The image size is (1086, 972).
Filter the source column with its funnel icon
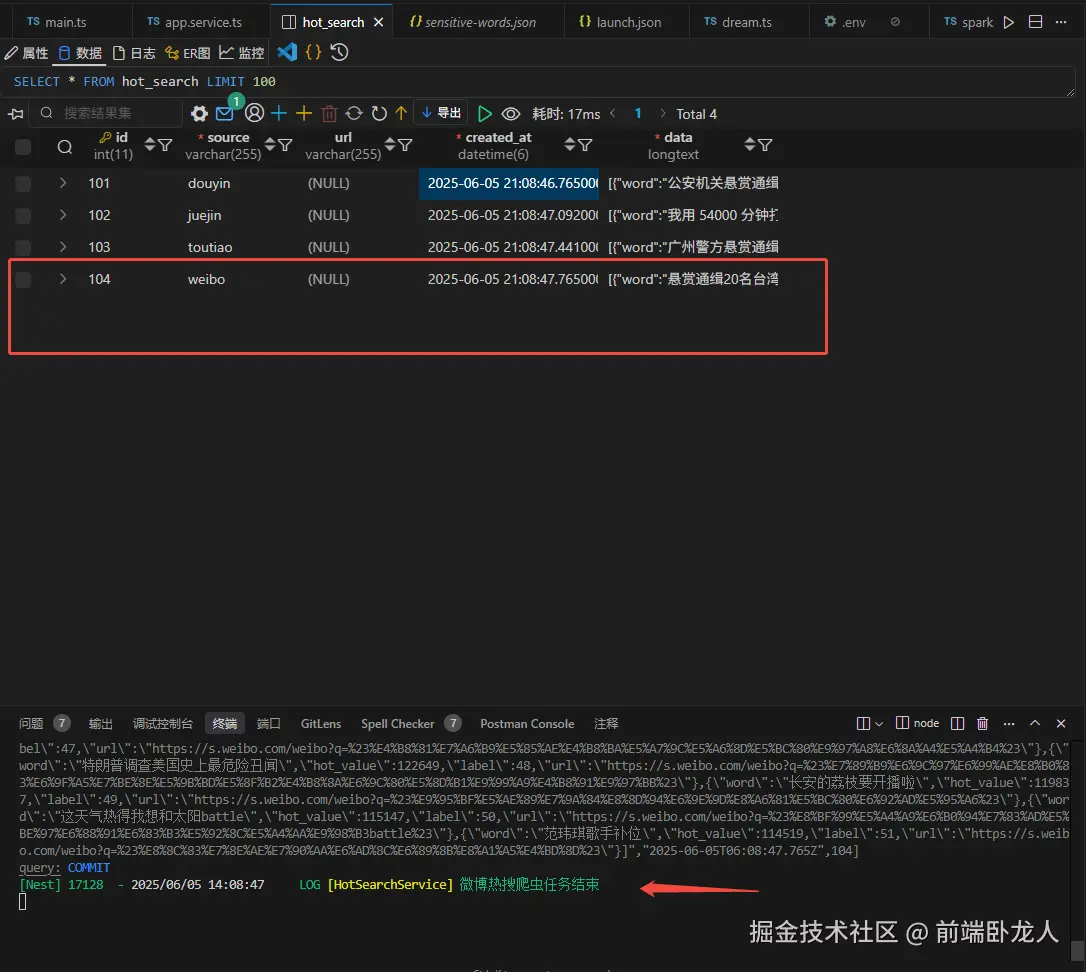tap(285, 145)
